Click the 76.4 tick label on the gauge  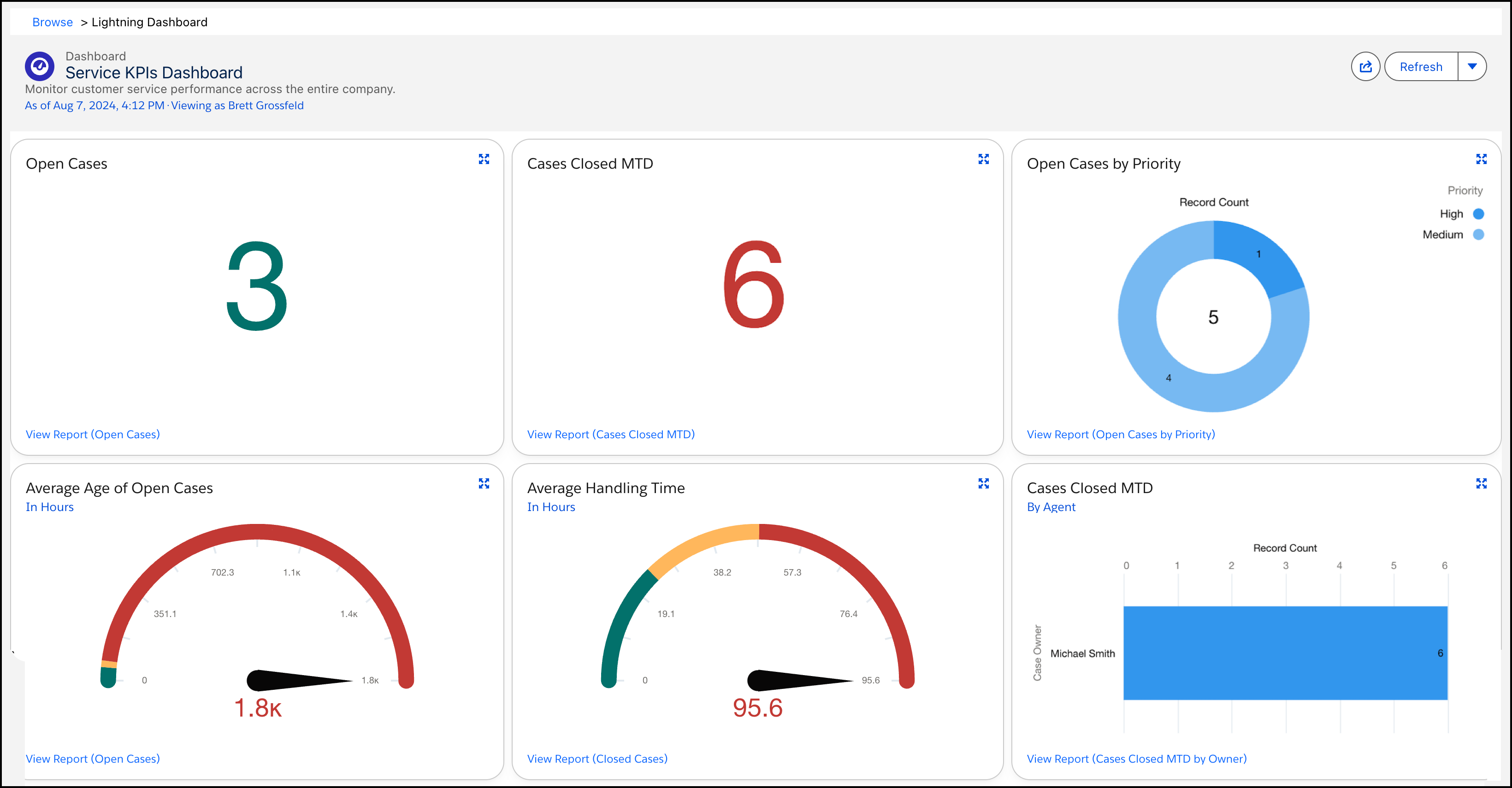(x=848, y=614)
